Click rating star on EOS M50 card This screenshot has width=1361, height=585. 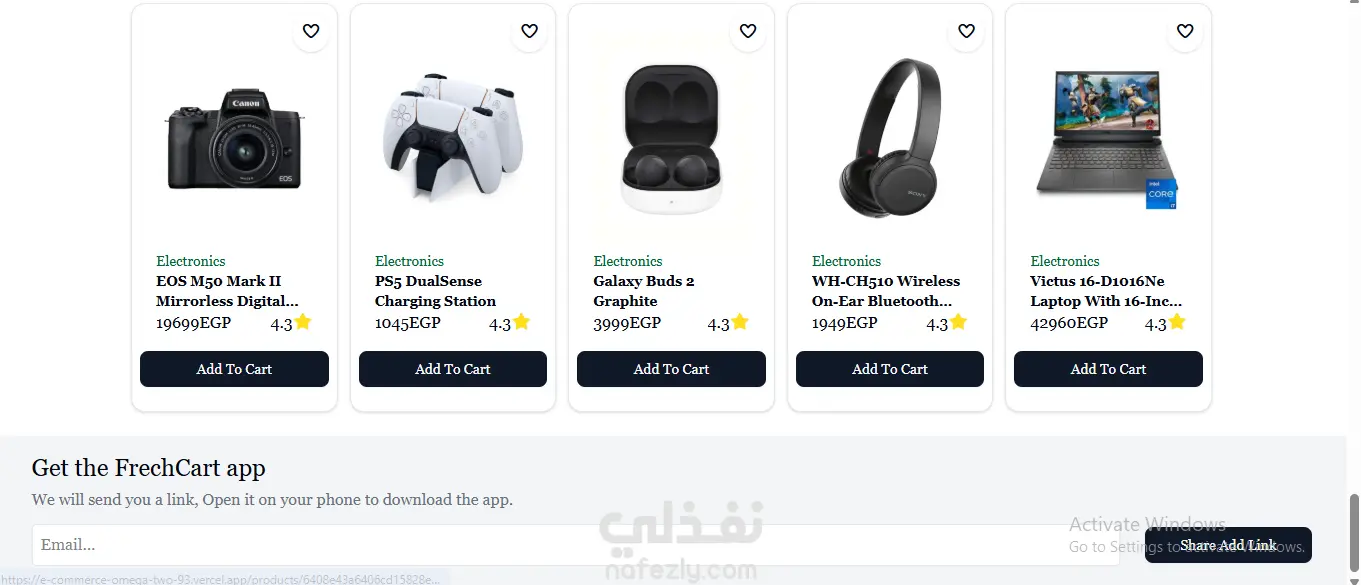(x=303, y=322)
